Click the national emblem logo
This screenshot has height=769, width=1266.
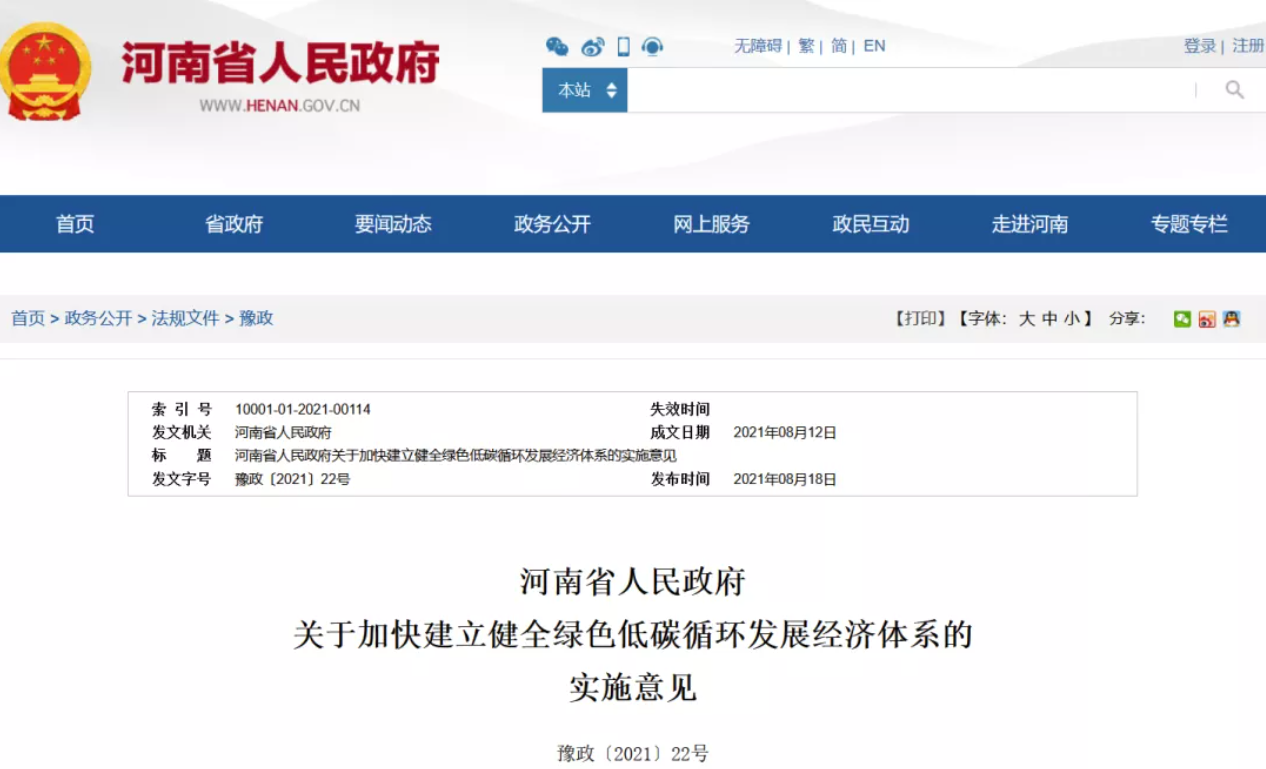pyautogui.click(x=45, y=72)
